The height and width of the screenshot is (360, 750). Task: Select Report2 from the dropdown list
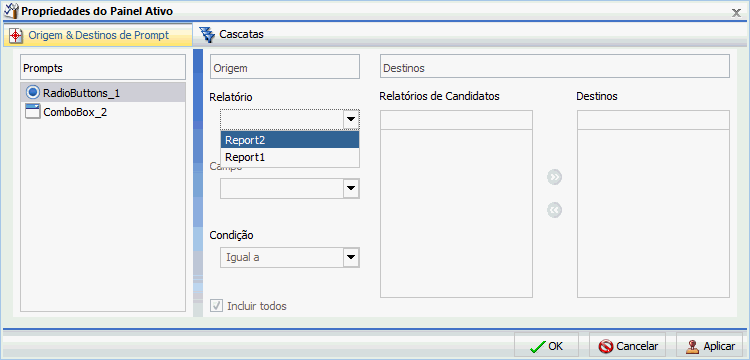[290, 141]
